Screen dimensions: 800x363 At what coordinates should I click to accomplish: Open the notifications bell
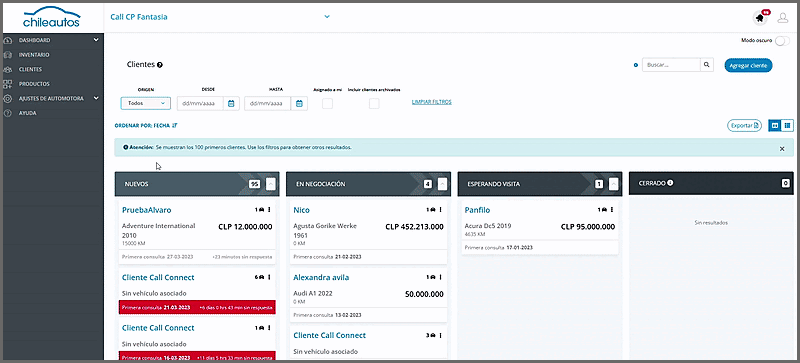point(760,18)
